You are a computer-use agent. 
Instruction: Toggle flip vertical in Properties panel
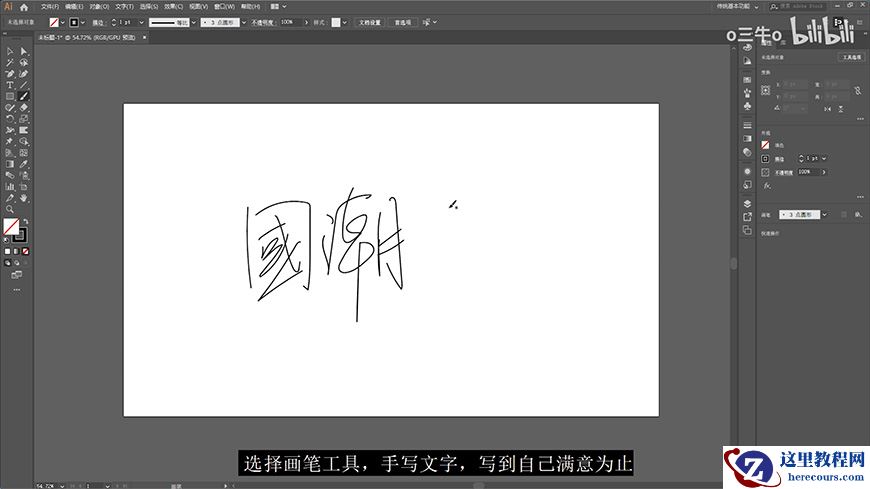841,109
